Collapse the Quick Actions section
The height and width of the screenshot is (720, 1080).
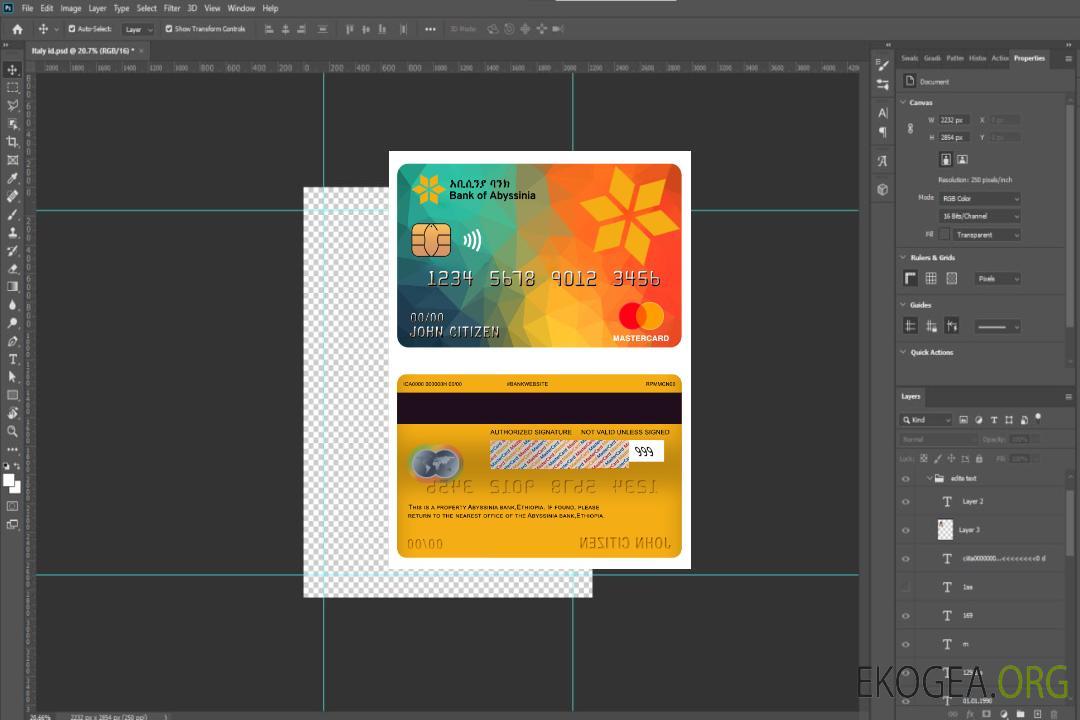click(903, 352)
